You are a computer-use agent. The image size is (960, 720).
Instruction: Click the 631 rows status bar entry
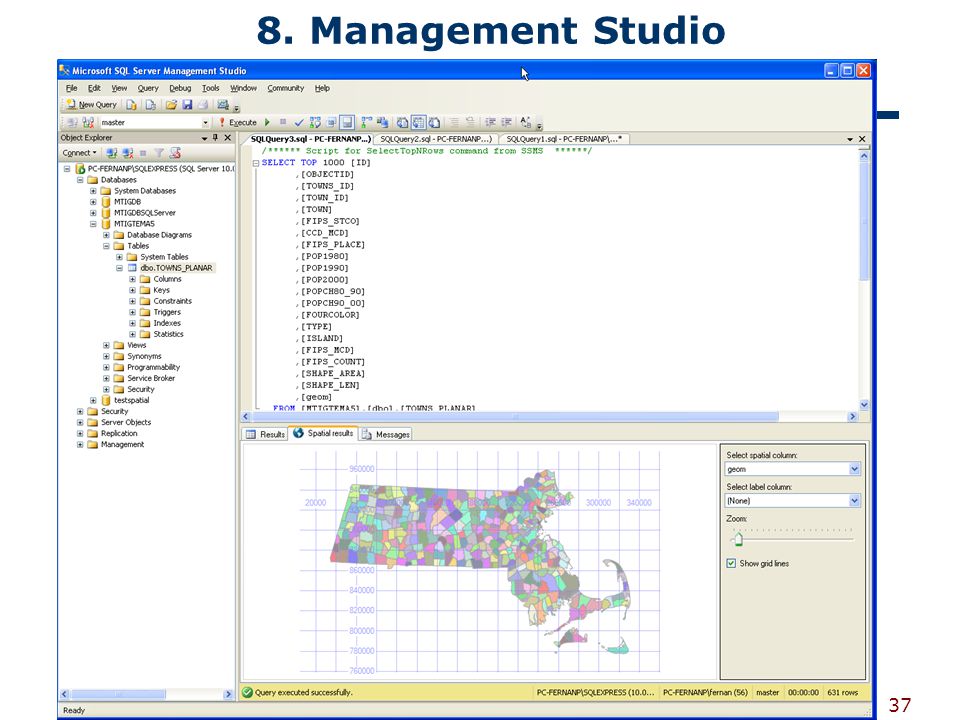[x=842, y=692]
